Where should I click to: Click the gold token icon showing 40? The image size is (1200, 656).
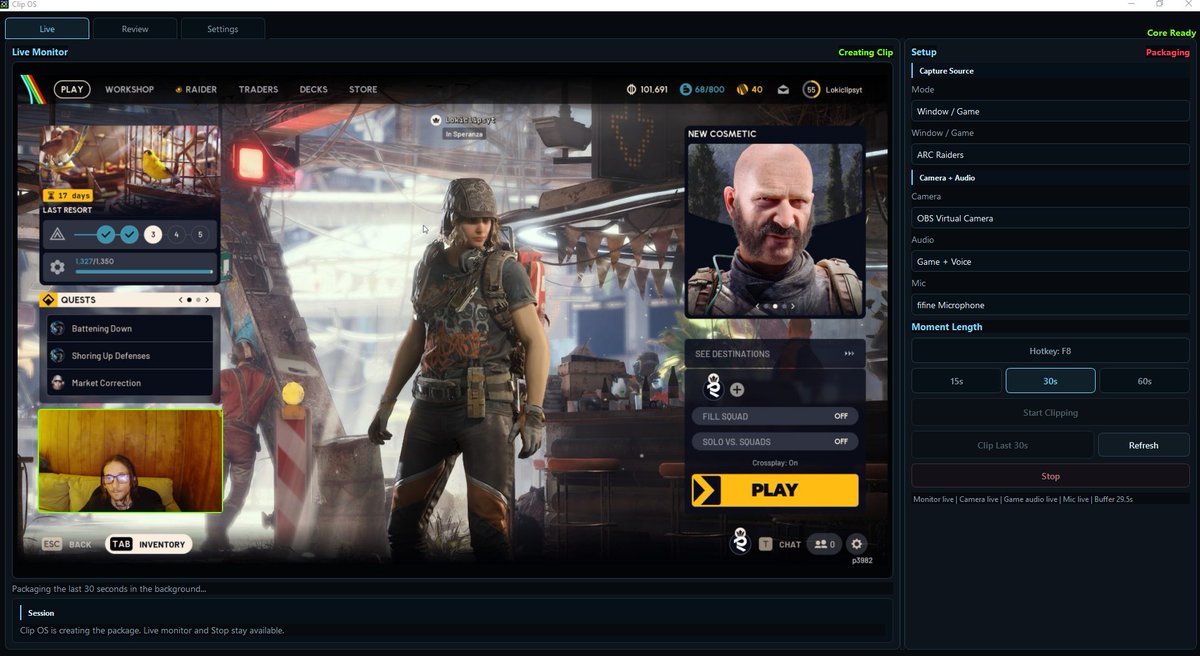coord(741,89)
